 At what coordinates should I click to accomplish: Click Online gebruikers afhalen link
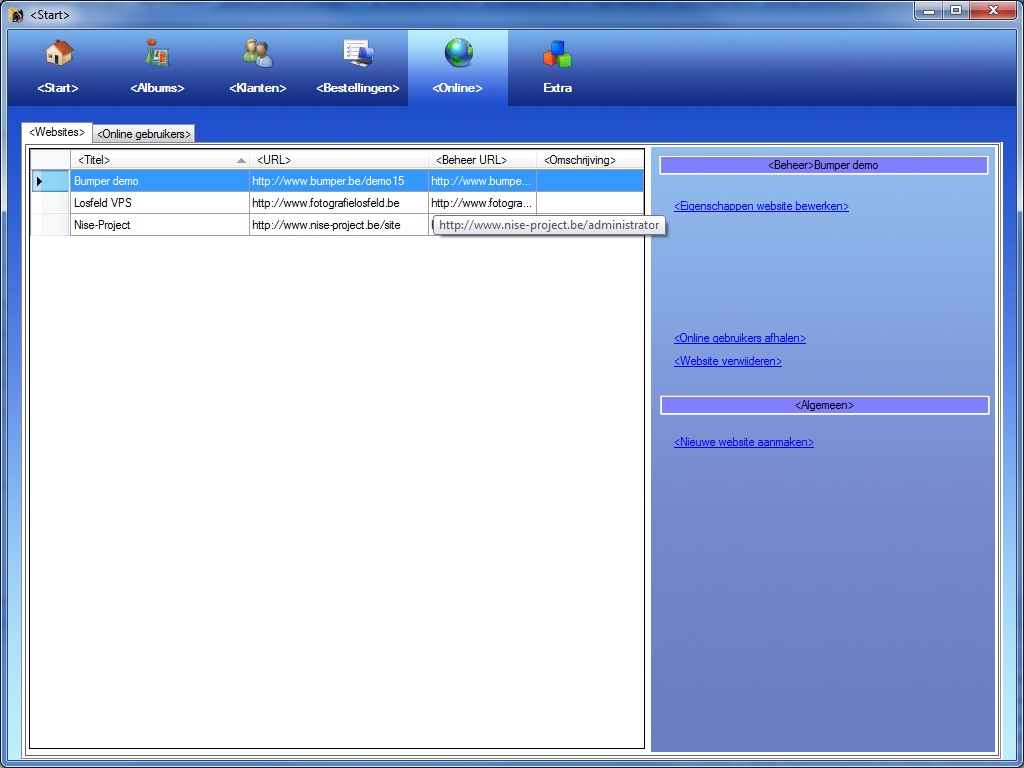(739, 338)
